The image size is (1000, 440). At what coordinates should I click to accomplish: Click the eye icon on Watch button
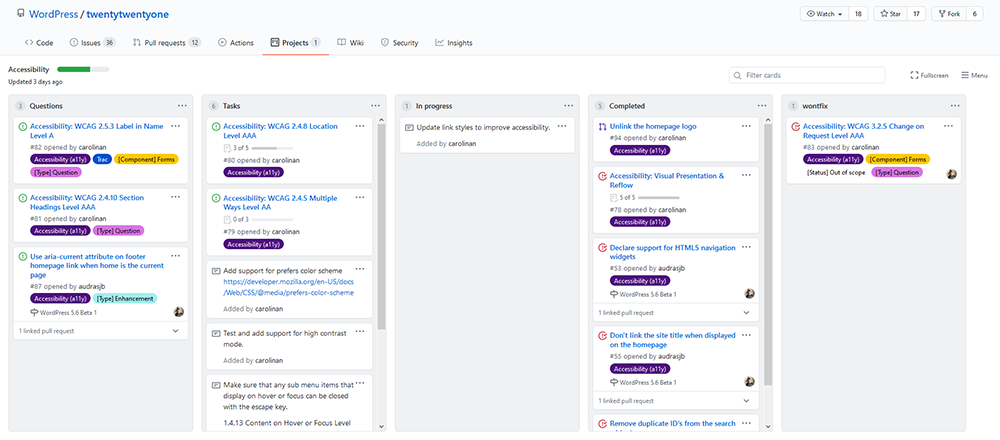pos(811,14)
